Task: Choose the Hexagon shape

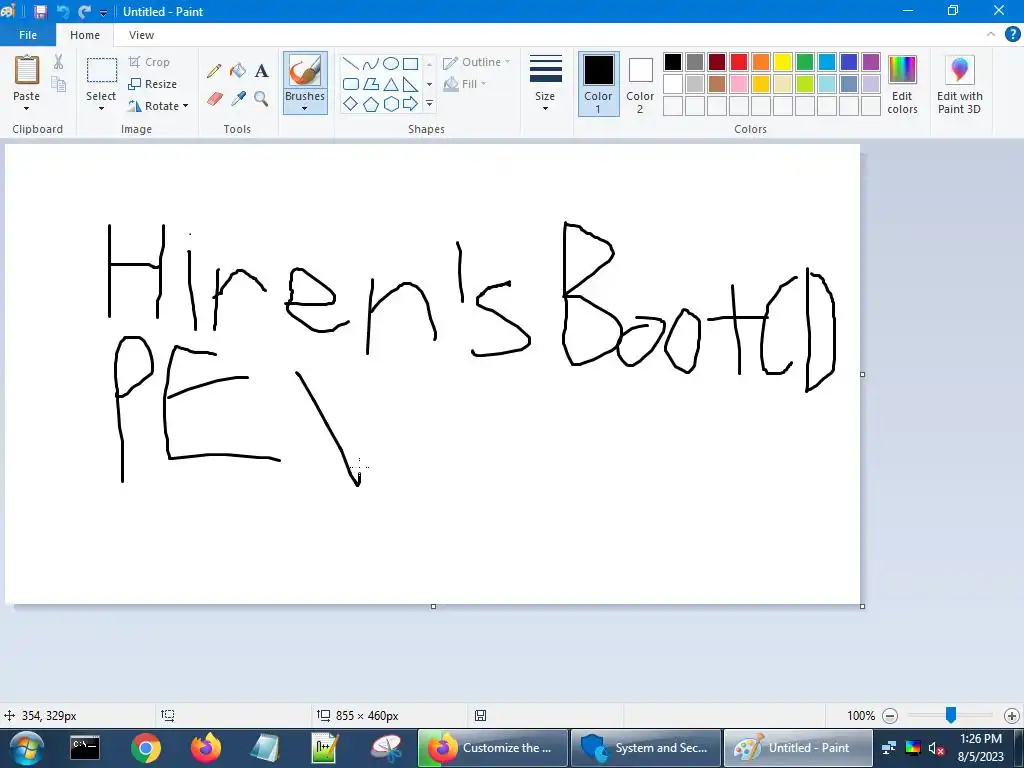Action: [x=391, y=104]
